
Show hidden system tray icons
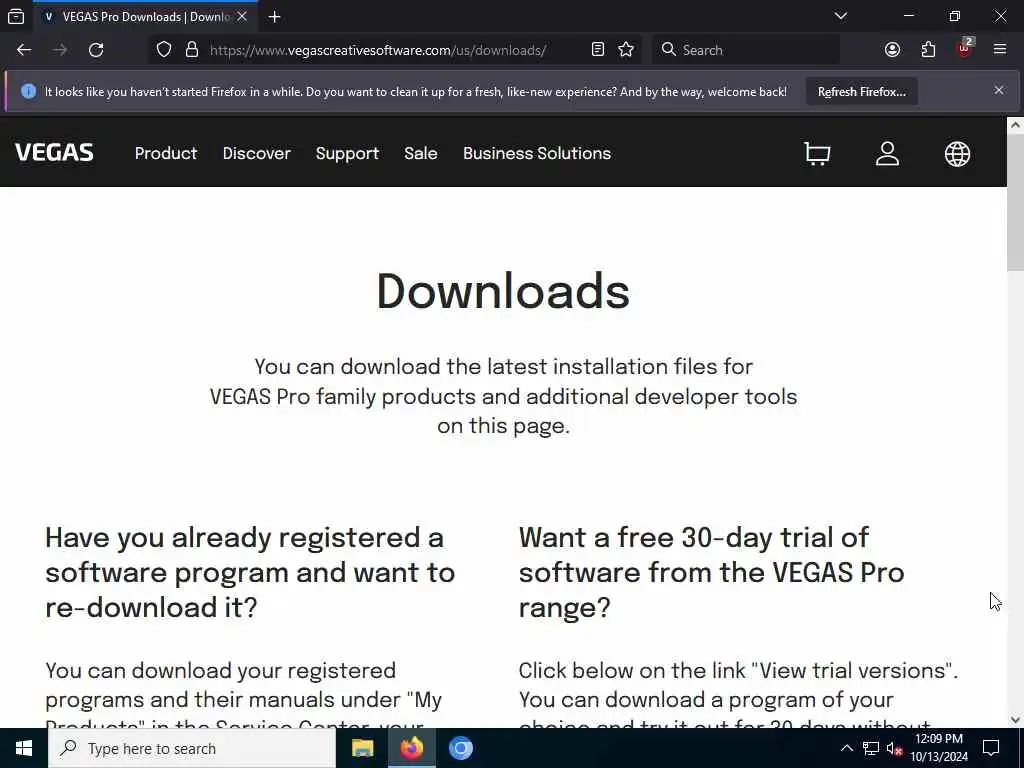click(846, 748)
